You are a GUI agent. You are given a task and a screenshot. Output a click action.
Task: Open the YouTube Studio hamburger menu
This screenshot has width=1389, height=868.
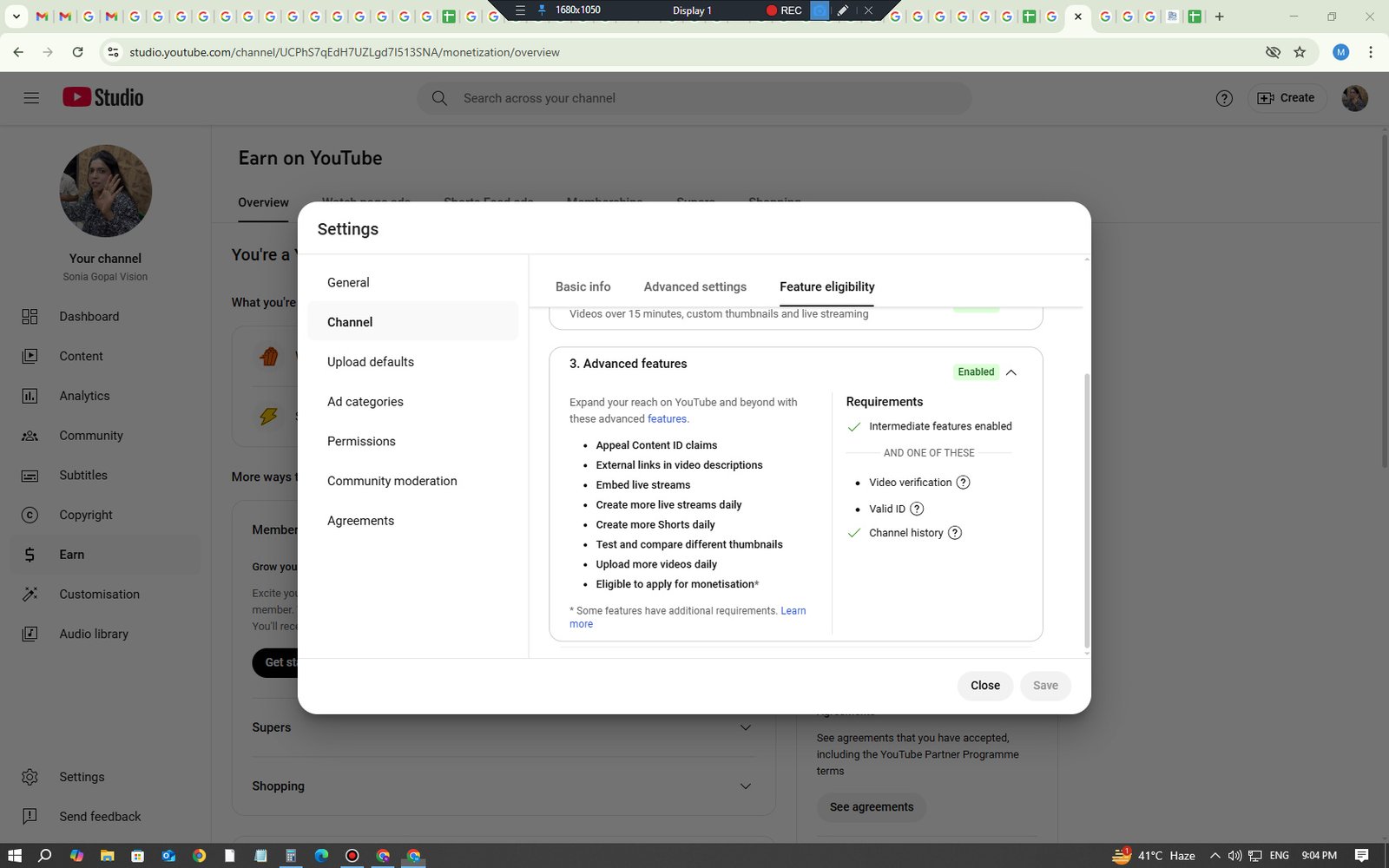(31, 98)
